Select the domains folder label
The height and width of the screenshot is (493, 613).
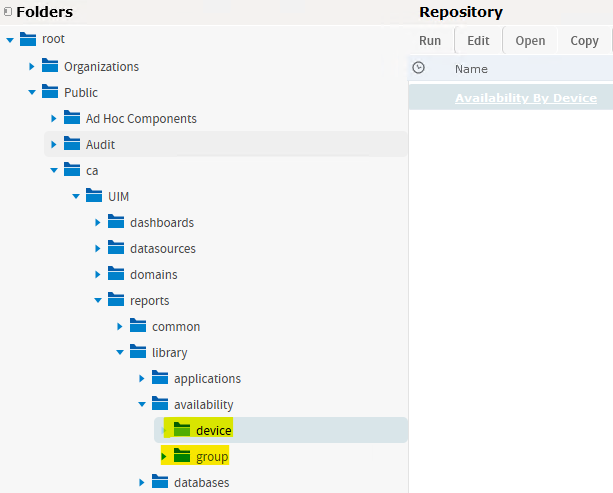pos(154,274)
